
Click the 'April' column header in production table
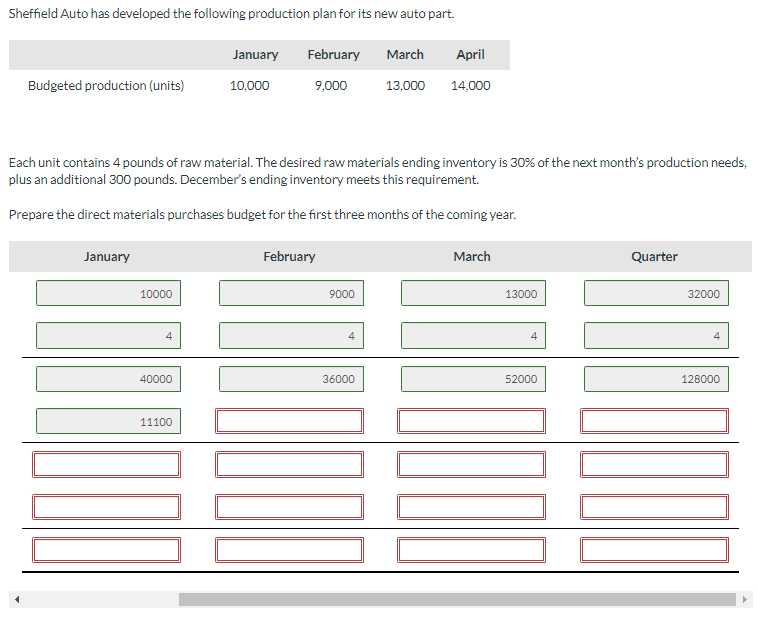click(x=470, y=55)
